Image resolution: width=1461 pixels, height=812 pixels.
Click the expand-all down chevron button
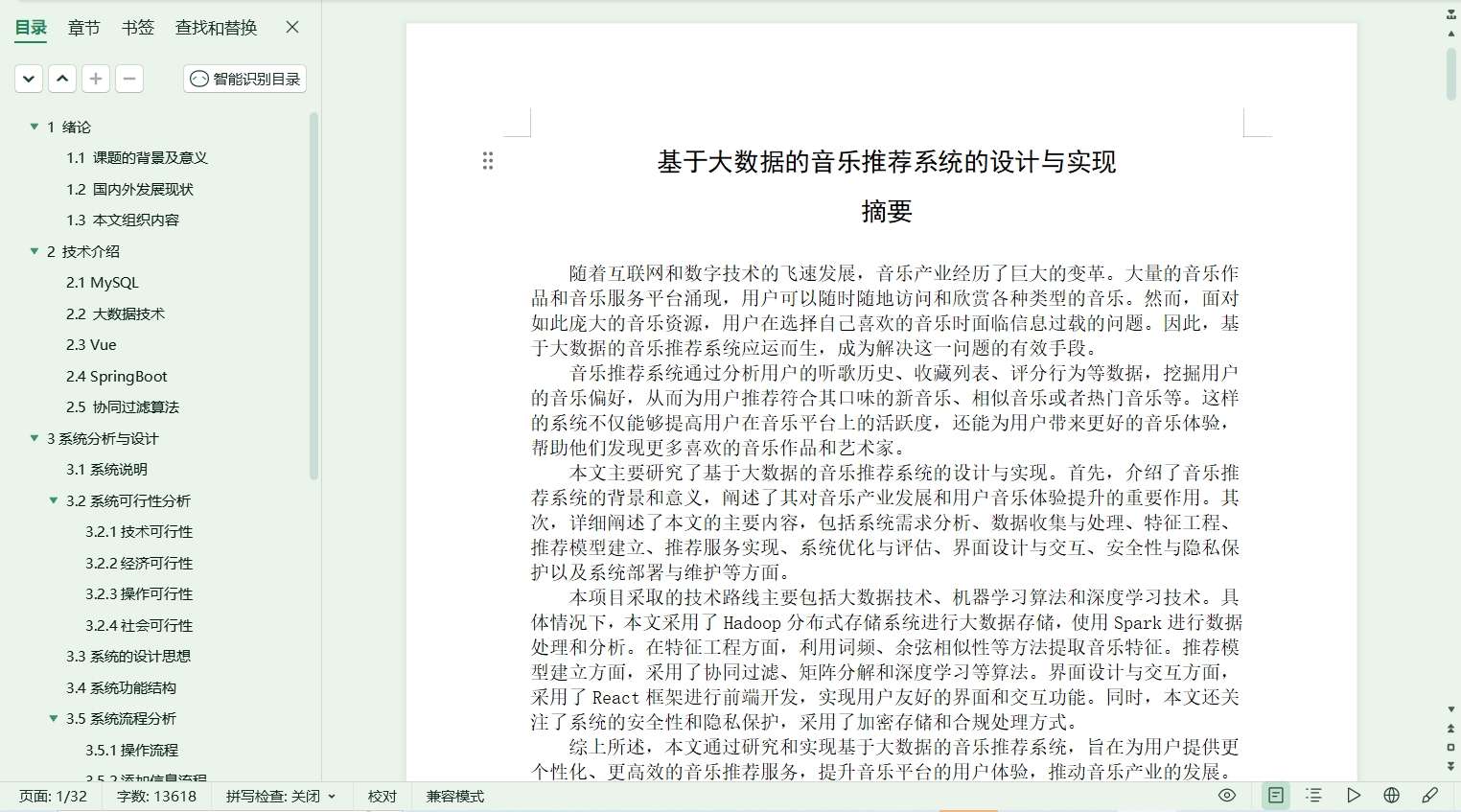pyautogui.click(x=29, y=79)
